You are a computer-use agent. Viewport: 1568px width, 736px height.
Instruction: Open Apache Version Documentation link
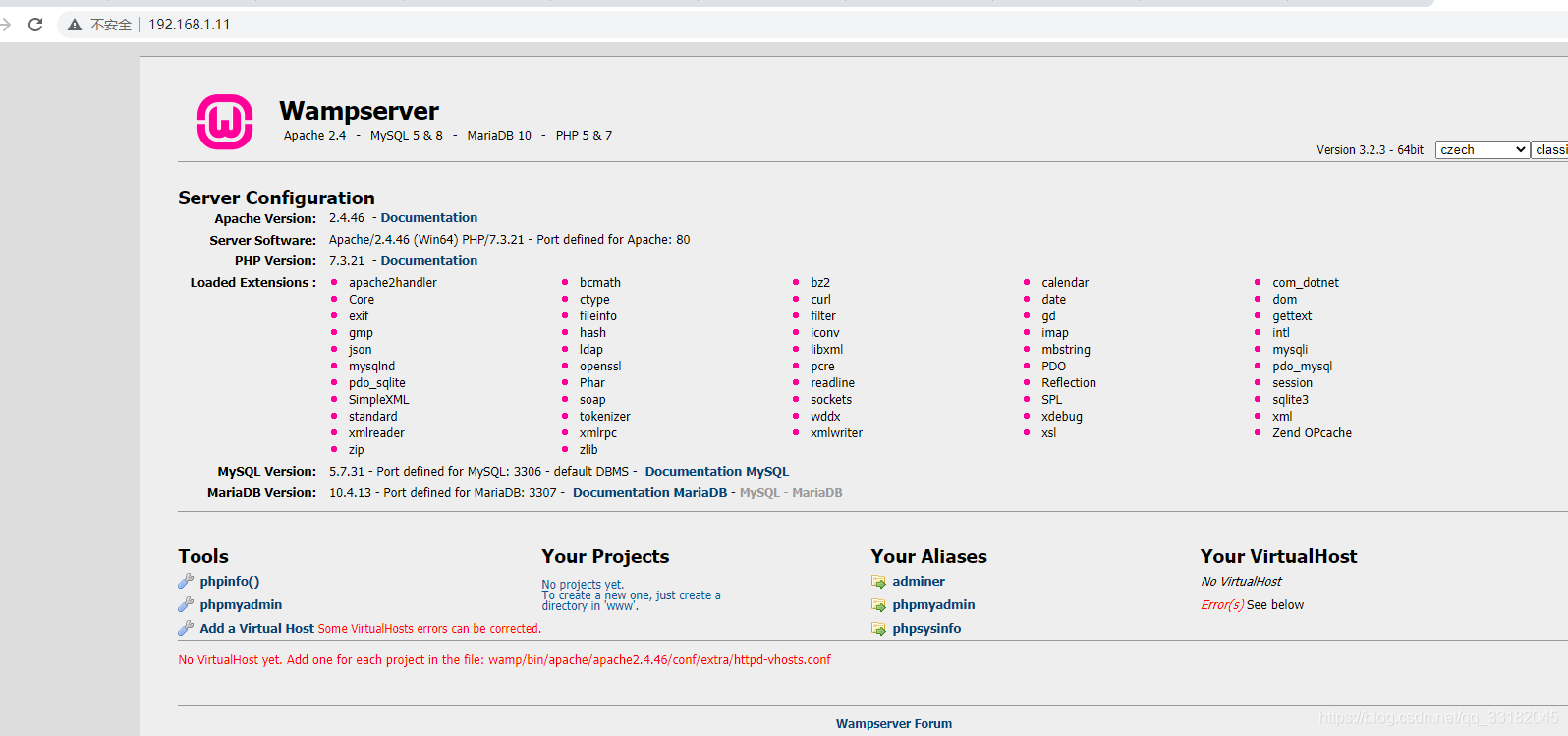(429, 218)
